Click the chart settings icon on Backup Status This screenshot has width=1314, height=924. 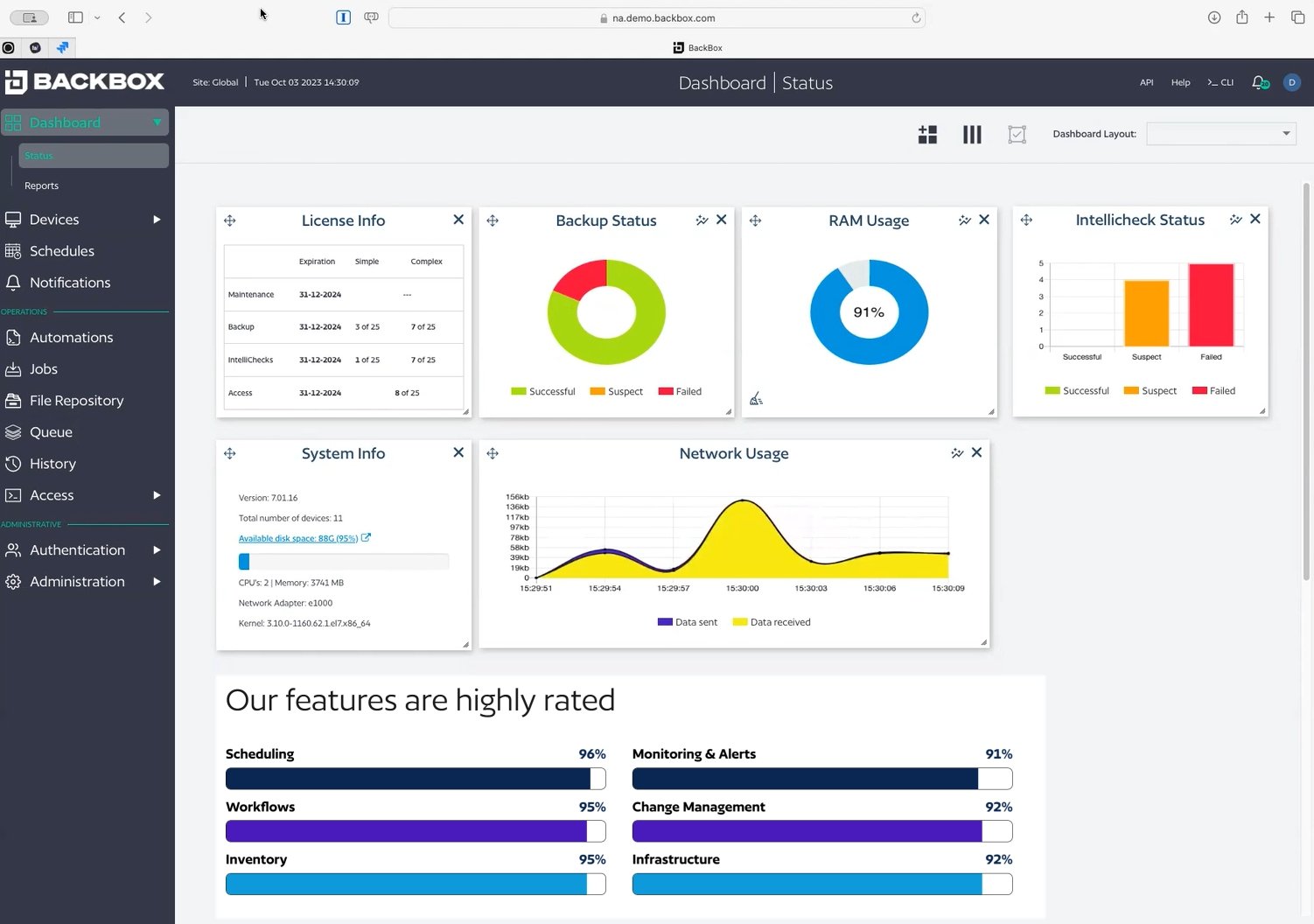[702, 220]
